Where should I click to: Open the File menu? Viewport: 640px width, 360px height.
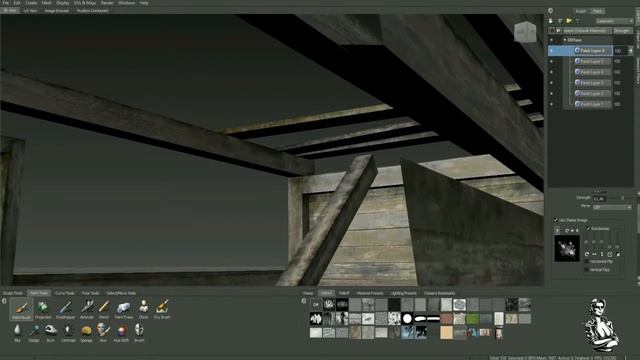coord(6,3)
